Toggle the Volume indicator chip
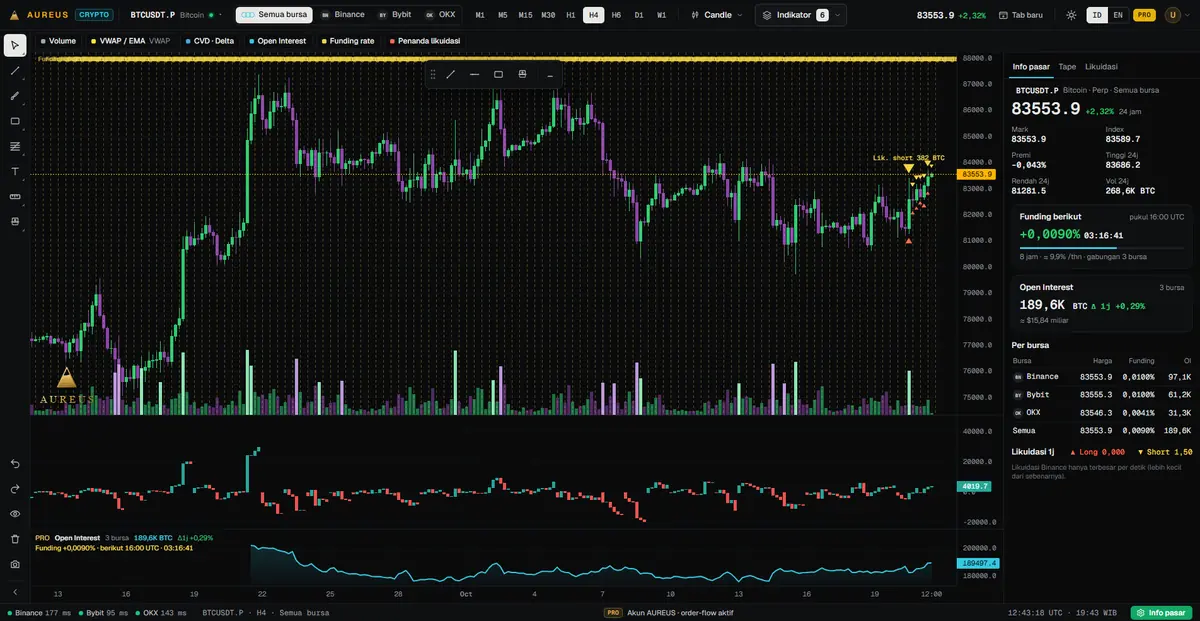 tap(58, 41)
